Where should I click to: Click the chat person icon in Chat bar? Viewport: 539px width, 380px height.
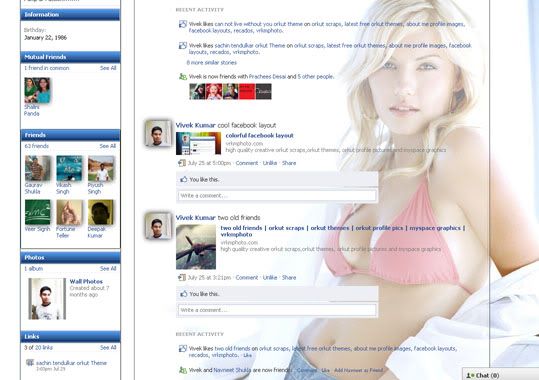click(x=470, y=375)
